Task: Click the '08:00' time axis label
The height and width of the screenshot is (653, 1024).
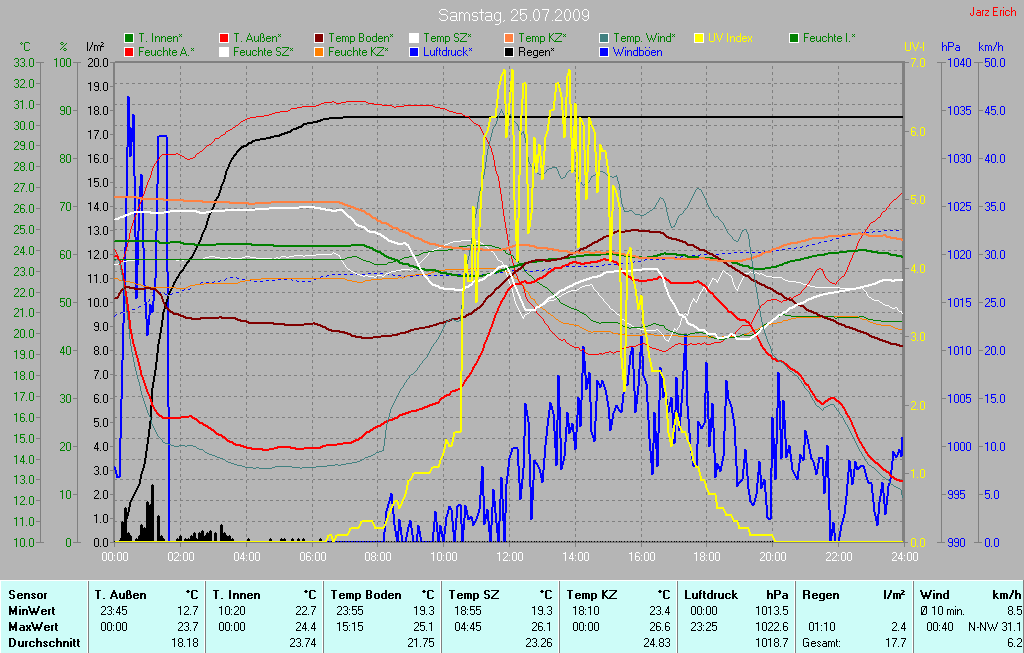Action: pyautogui.click(x=378, y=556)
